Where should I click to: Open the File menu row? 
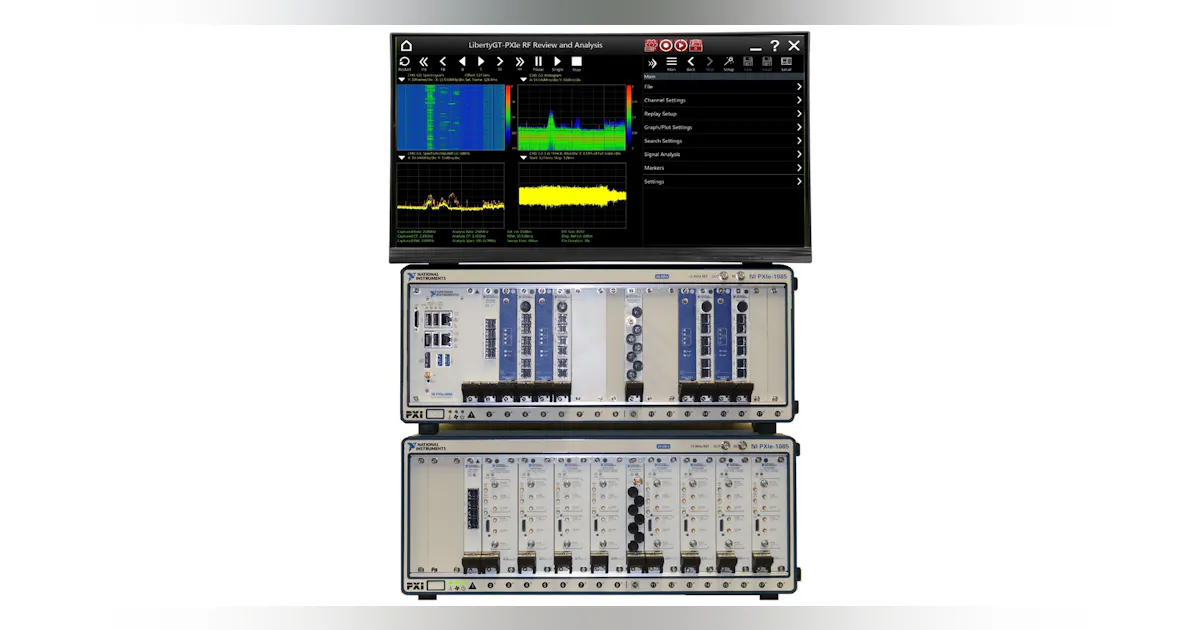tap(723, 87)
